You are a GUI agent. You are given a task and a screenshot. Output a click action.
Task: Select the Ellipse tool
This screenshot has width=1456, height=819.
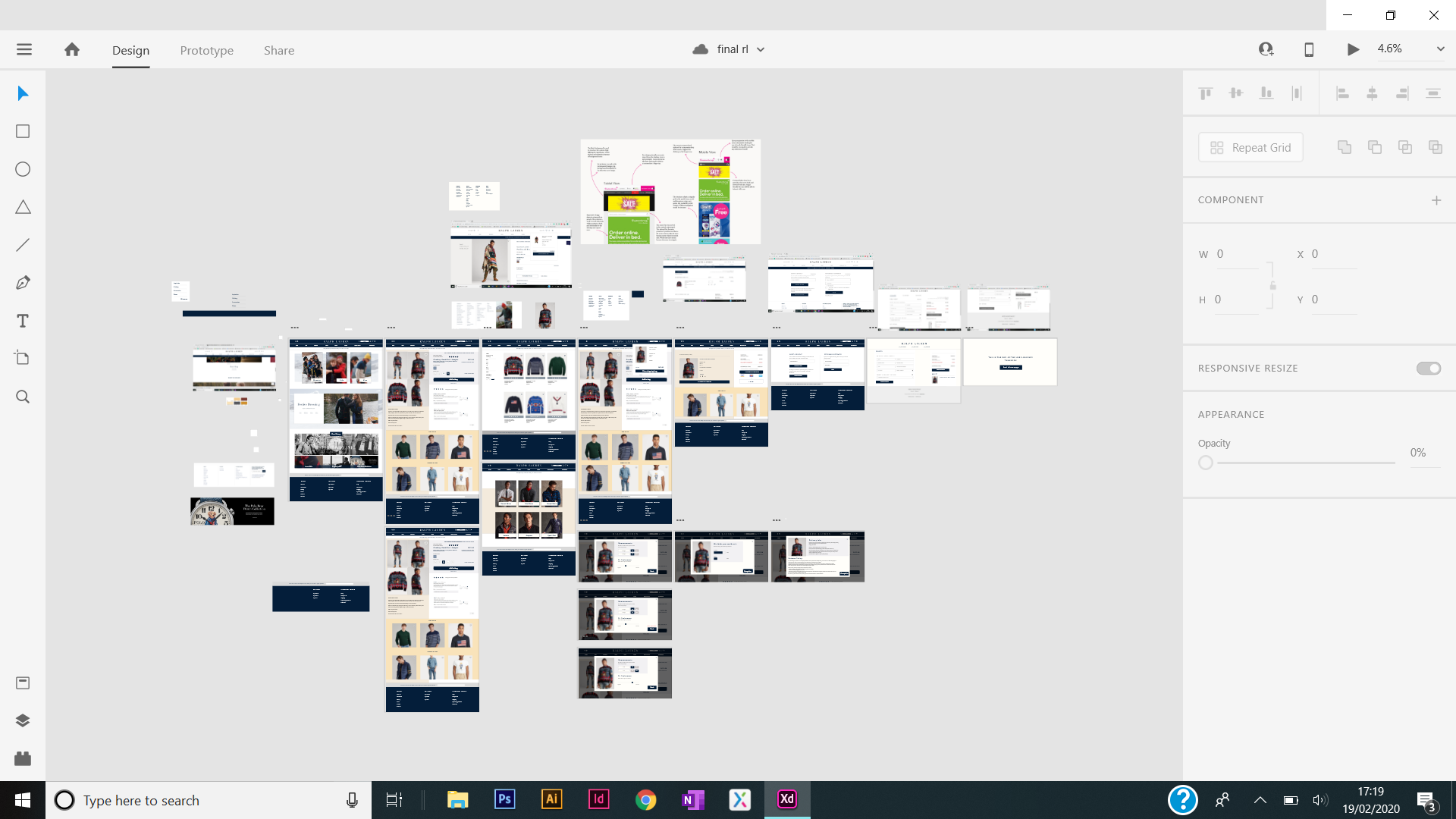point(23,169)
